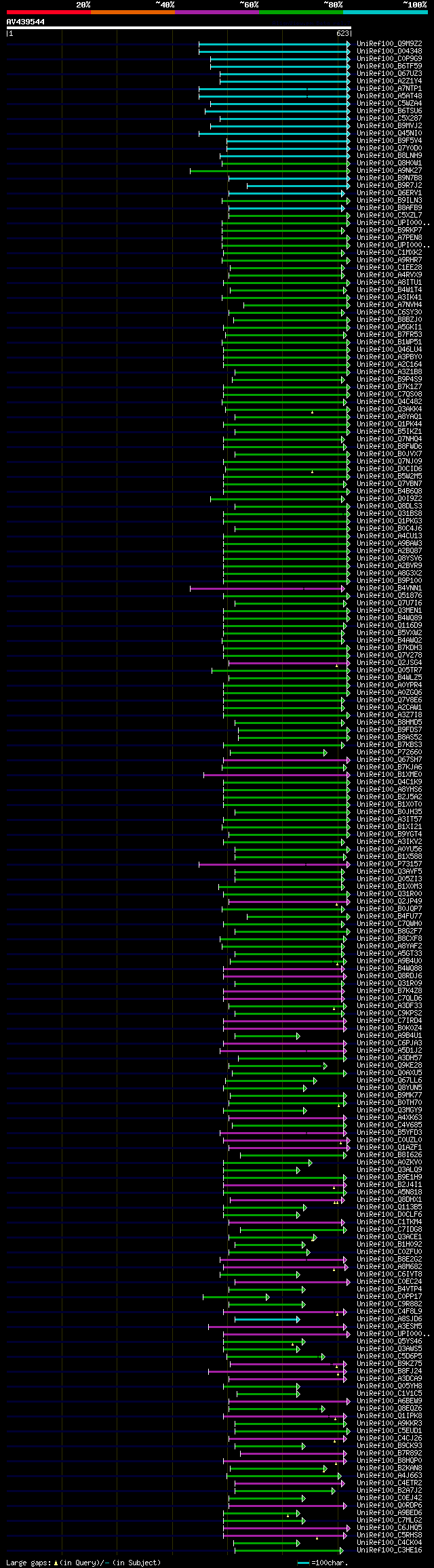Select hit label UniRef100_Q2JP49

[x=389, y=902]
